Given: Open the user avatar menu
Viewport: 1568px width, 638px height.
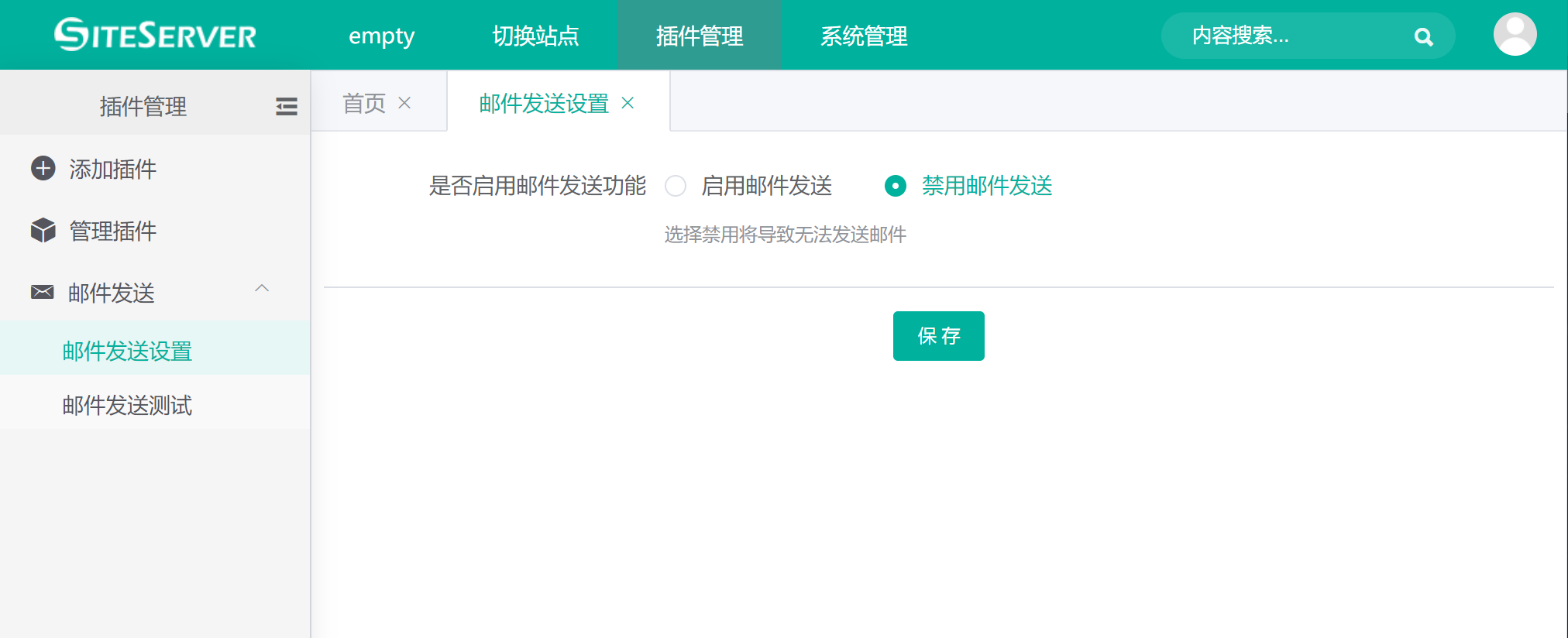Looking at the screenshot, I should 1515,35.
